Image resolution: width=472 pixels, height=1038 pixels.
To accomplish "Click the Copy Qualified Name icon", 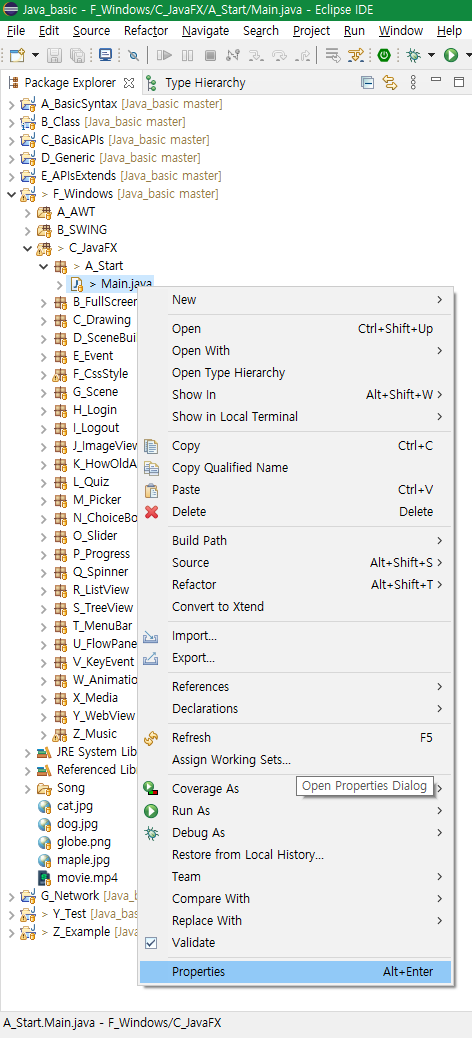I will (152, 468).
